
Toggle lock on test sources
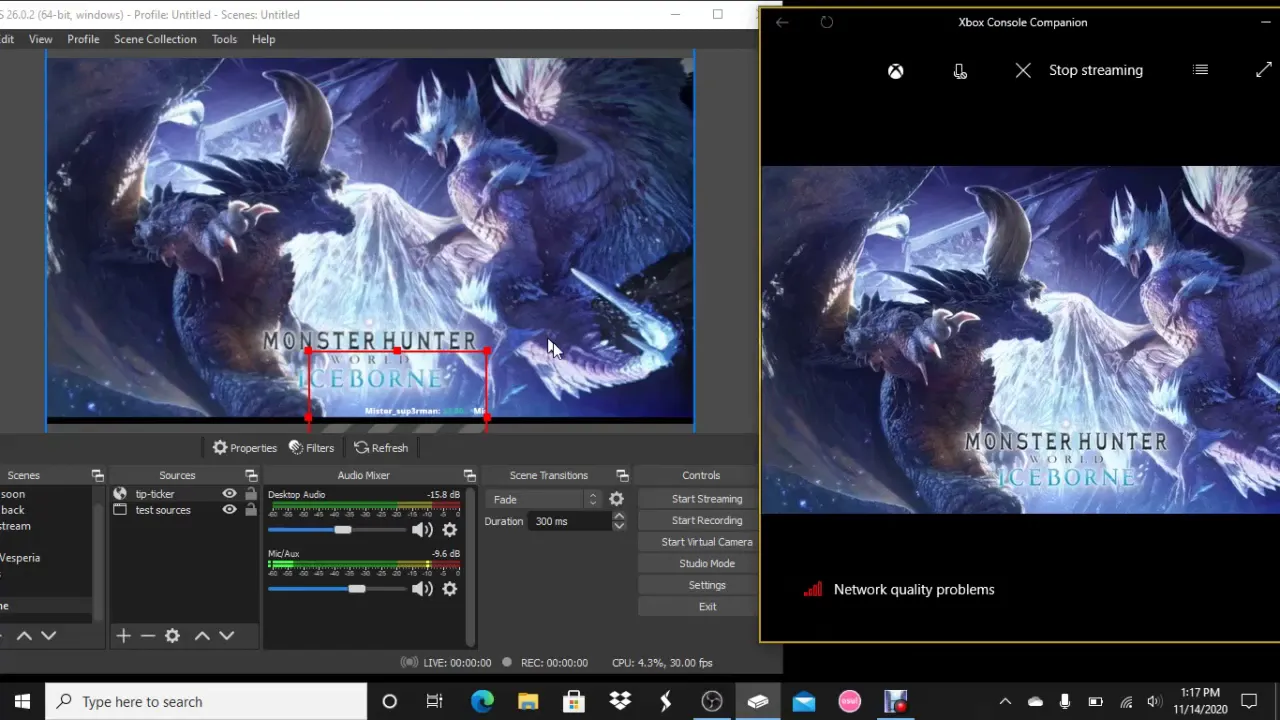click(250, 510)
